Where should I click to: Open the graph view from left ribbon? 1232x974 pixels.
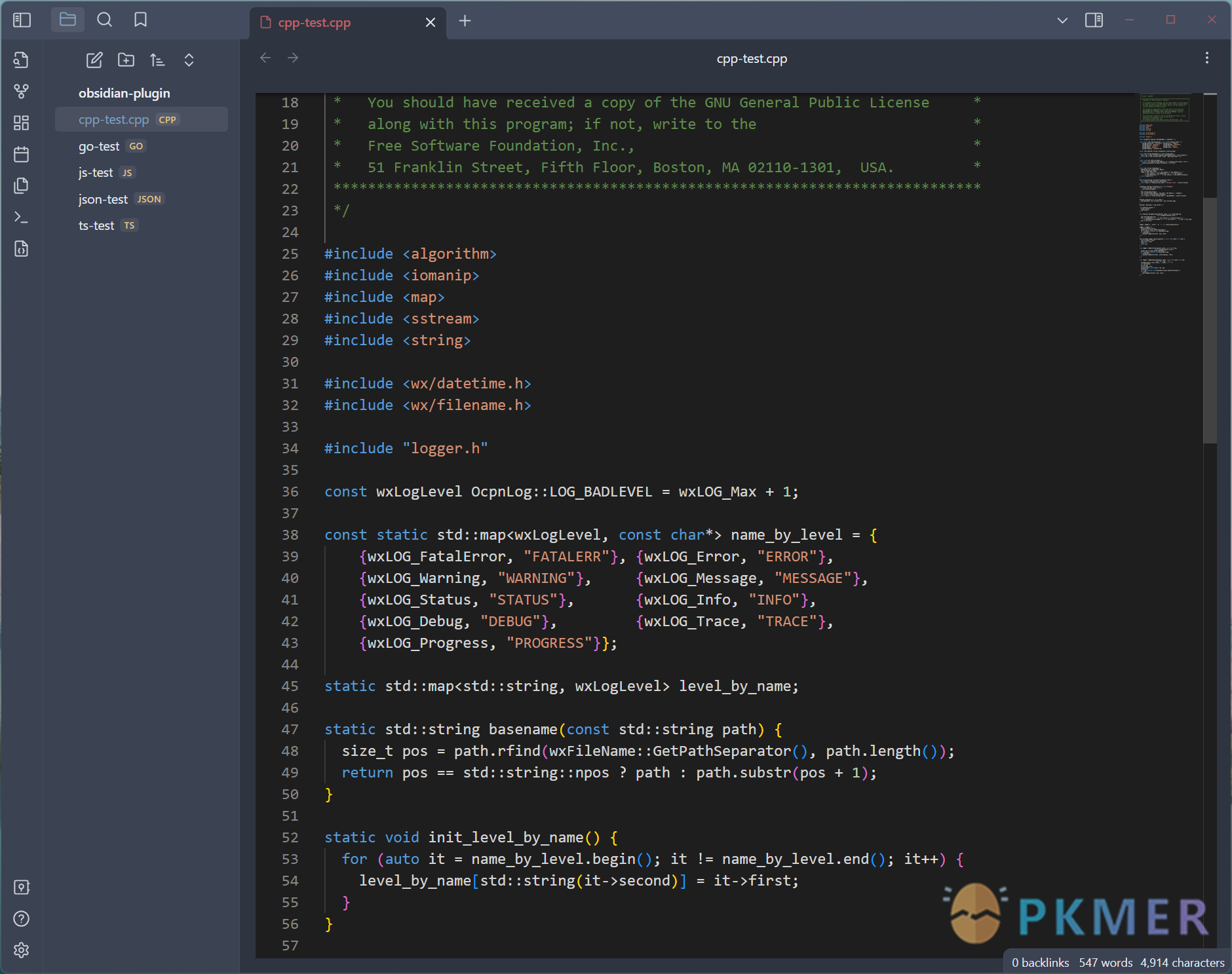pos(20,92)
